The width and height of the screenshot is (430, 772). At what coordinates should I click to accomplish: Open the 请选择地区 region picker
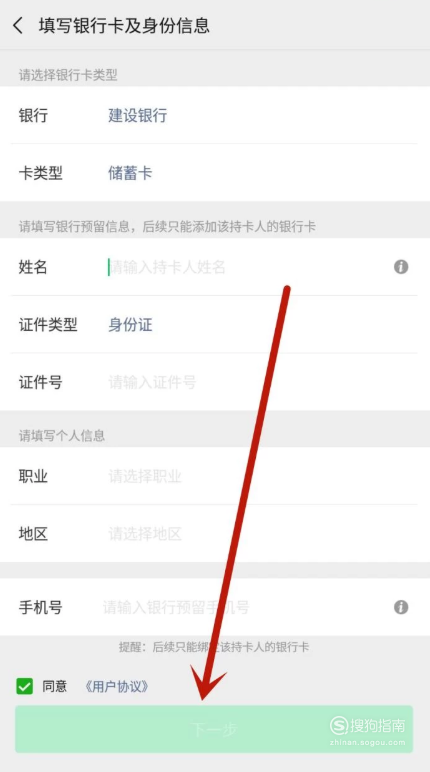[145, 534]
